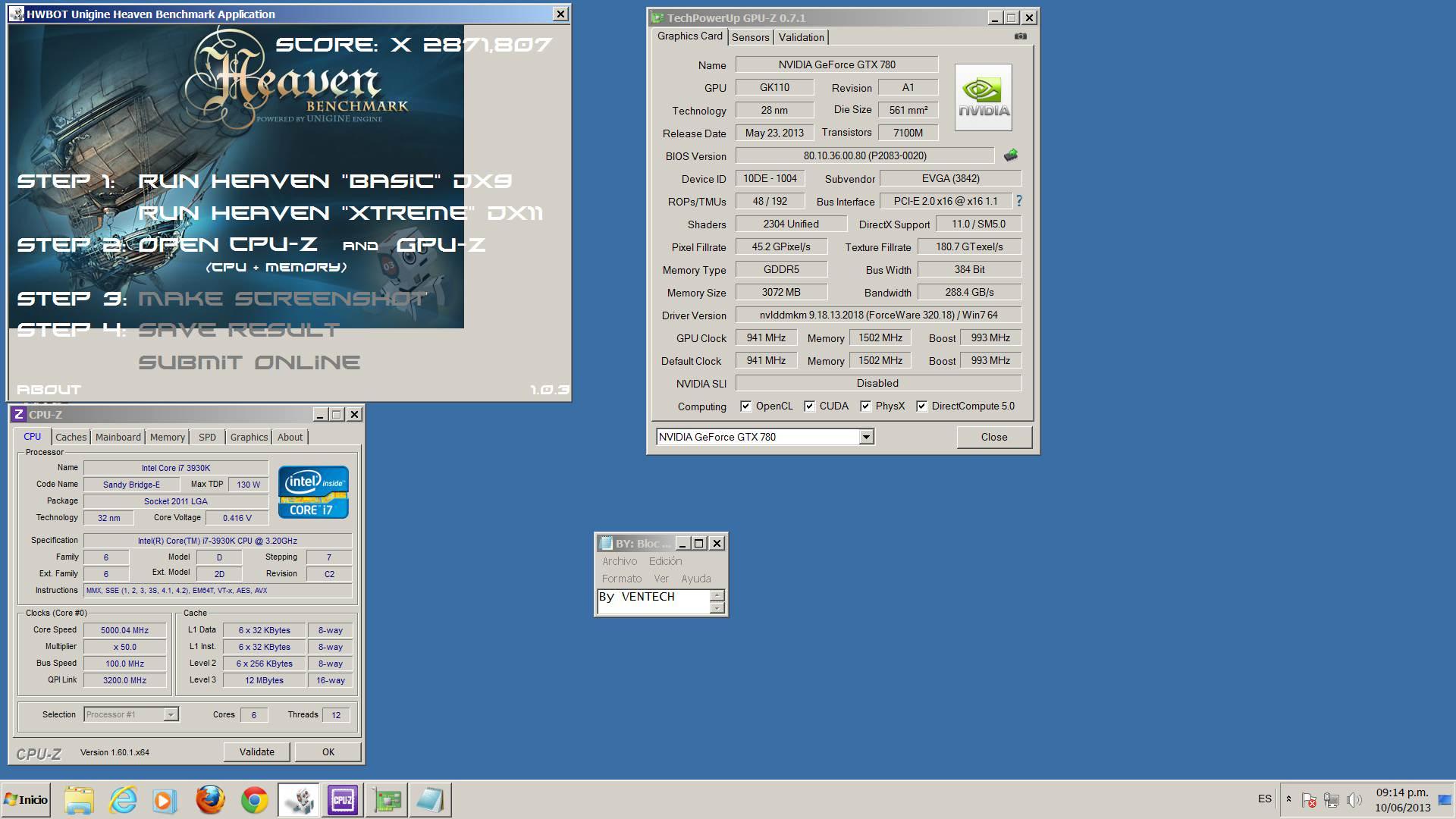Toggle the PhysX checkbox
This screenshot has height=819, width=1456.
865,406
